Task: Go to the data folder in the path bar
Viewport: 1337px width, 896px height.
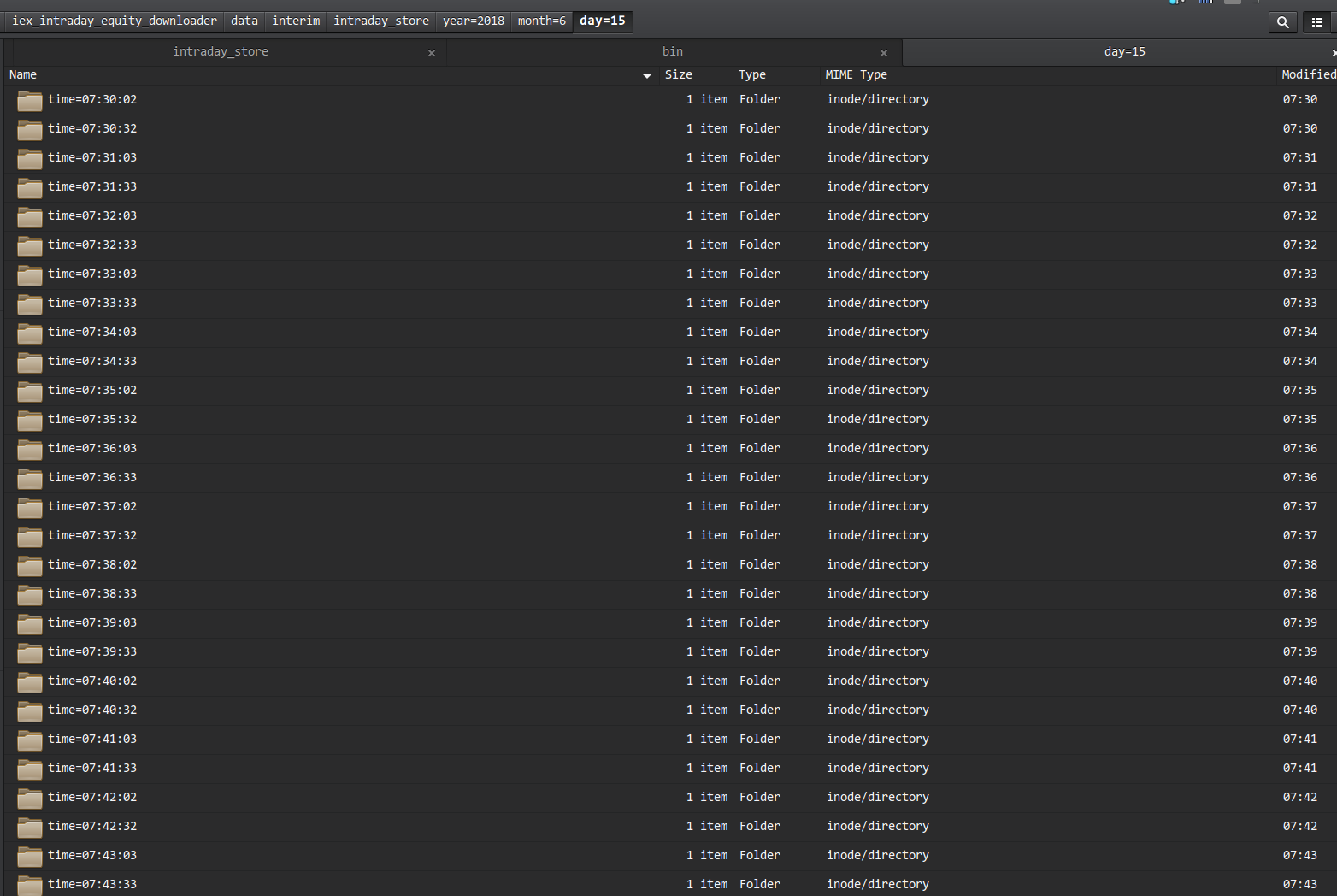Action: pos(244,21)
